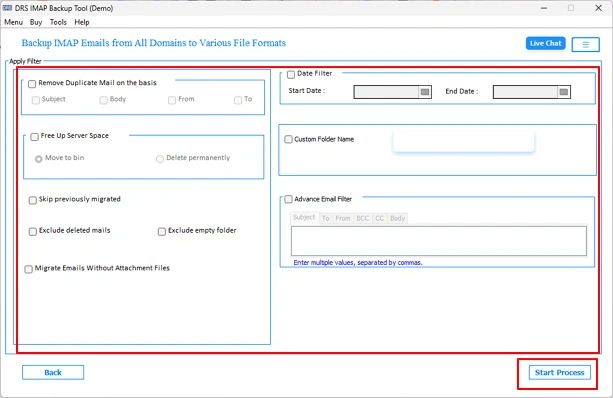Screen dimensions: 613x398
Task: Switch to the Subject filter tab
Action: pos(304,217)
